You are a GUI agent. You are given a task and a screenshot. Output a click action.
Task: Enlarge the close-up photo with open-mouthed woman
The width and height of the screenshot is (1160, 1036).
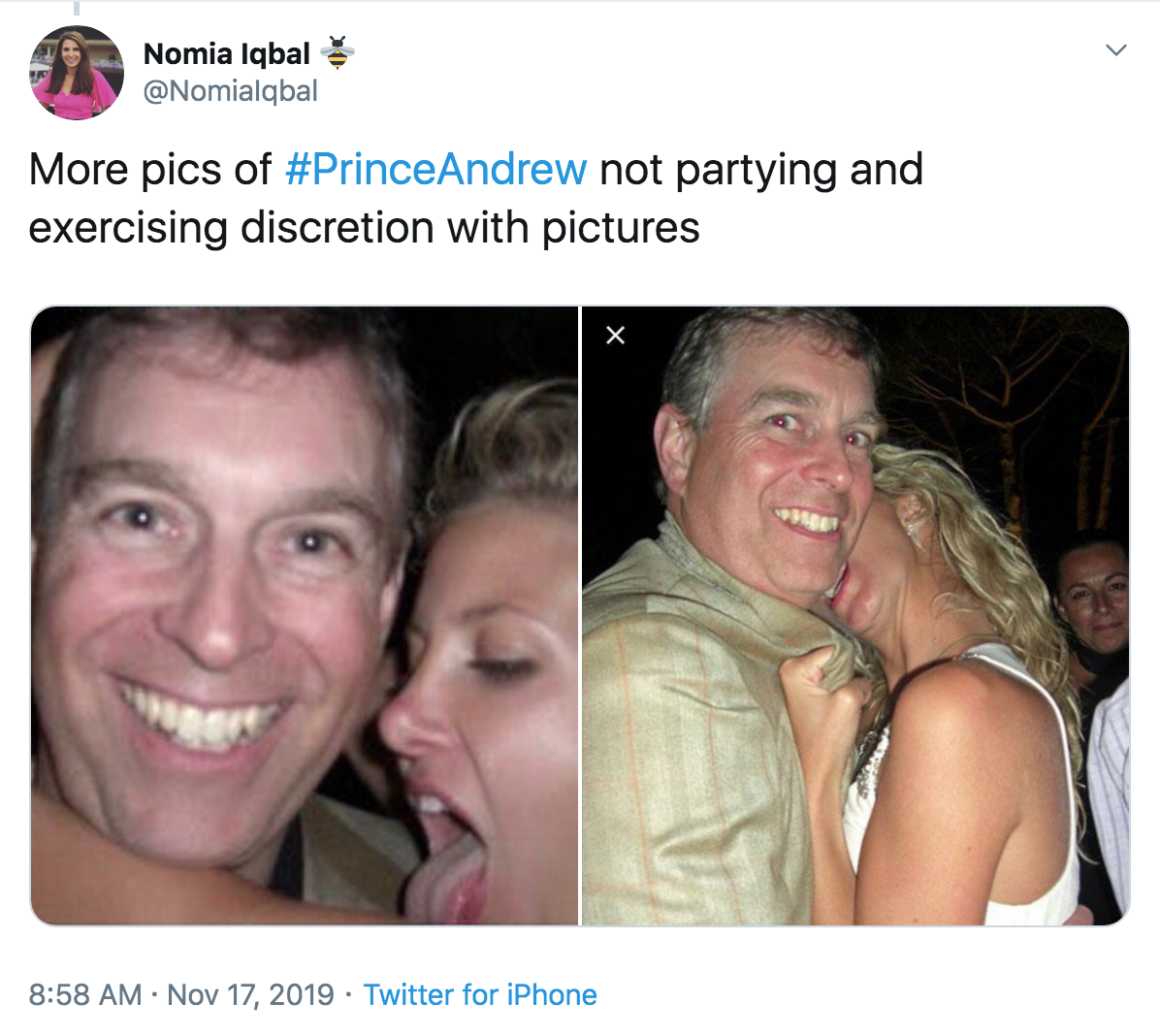[305, 616]
